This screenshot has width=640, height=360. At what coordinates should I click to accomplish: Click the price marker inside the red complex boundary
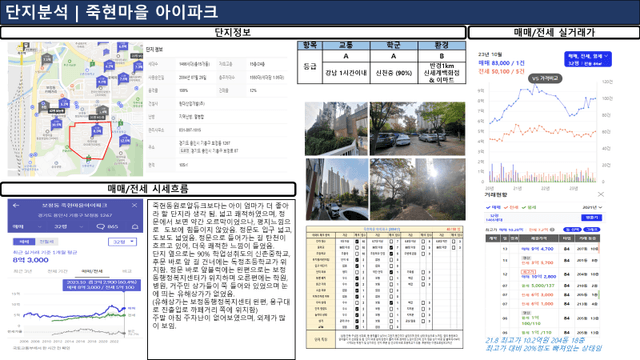[97, 131]
